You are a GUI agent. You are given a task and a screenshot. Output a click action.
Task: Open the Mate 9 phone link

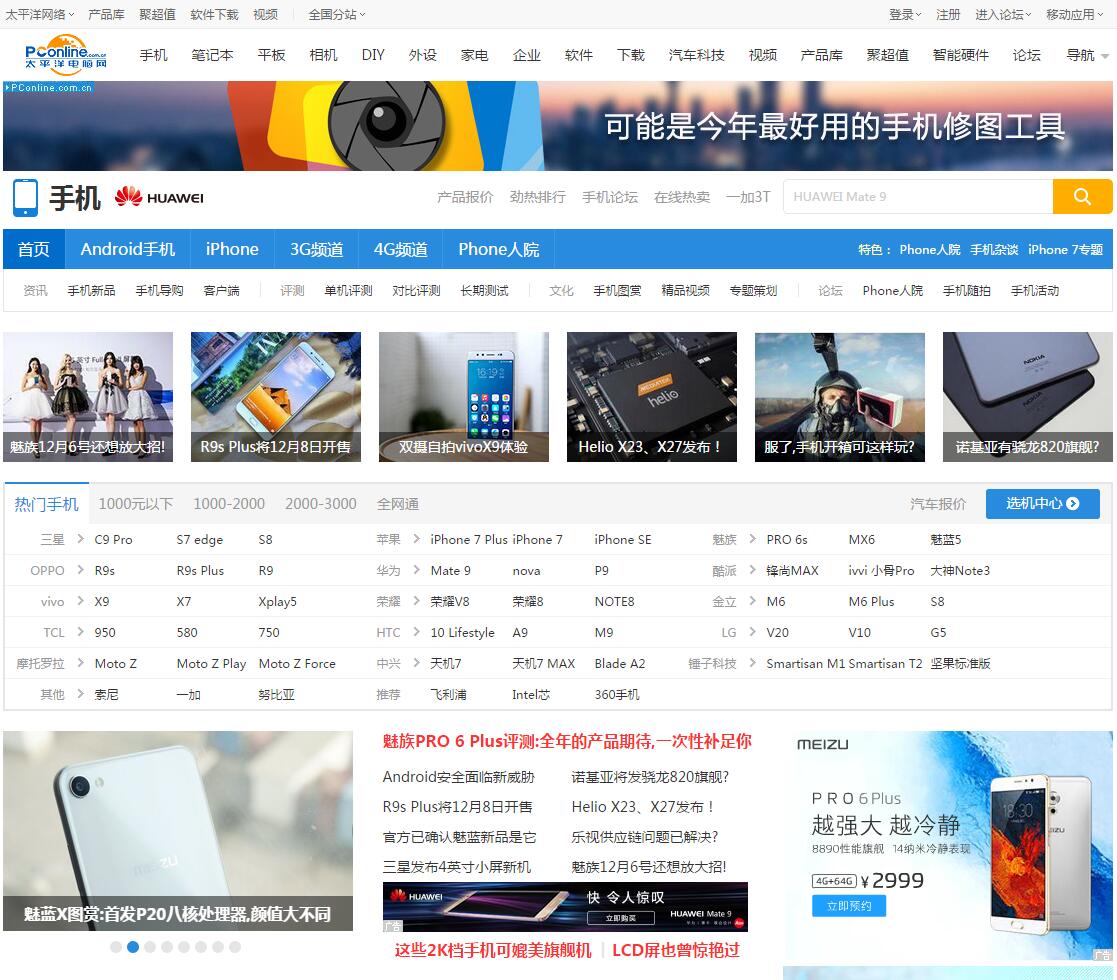(450, 570)
